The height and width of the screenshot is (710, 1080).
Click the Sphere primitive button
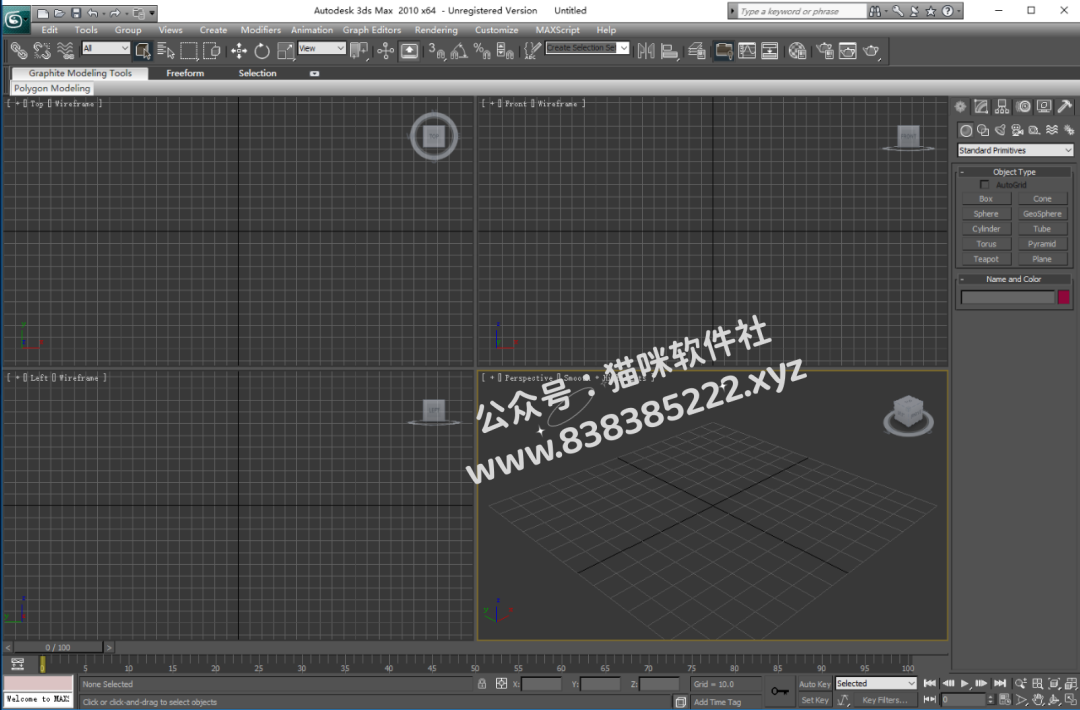pyautogui.click(x=986, y=213)
